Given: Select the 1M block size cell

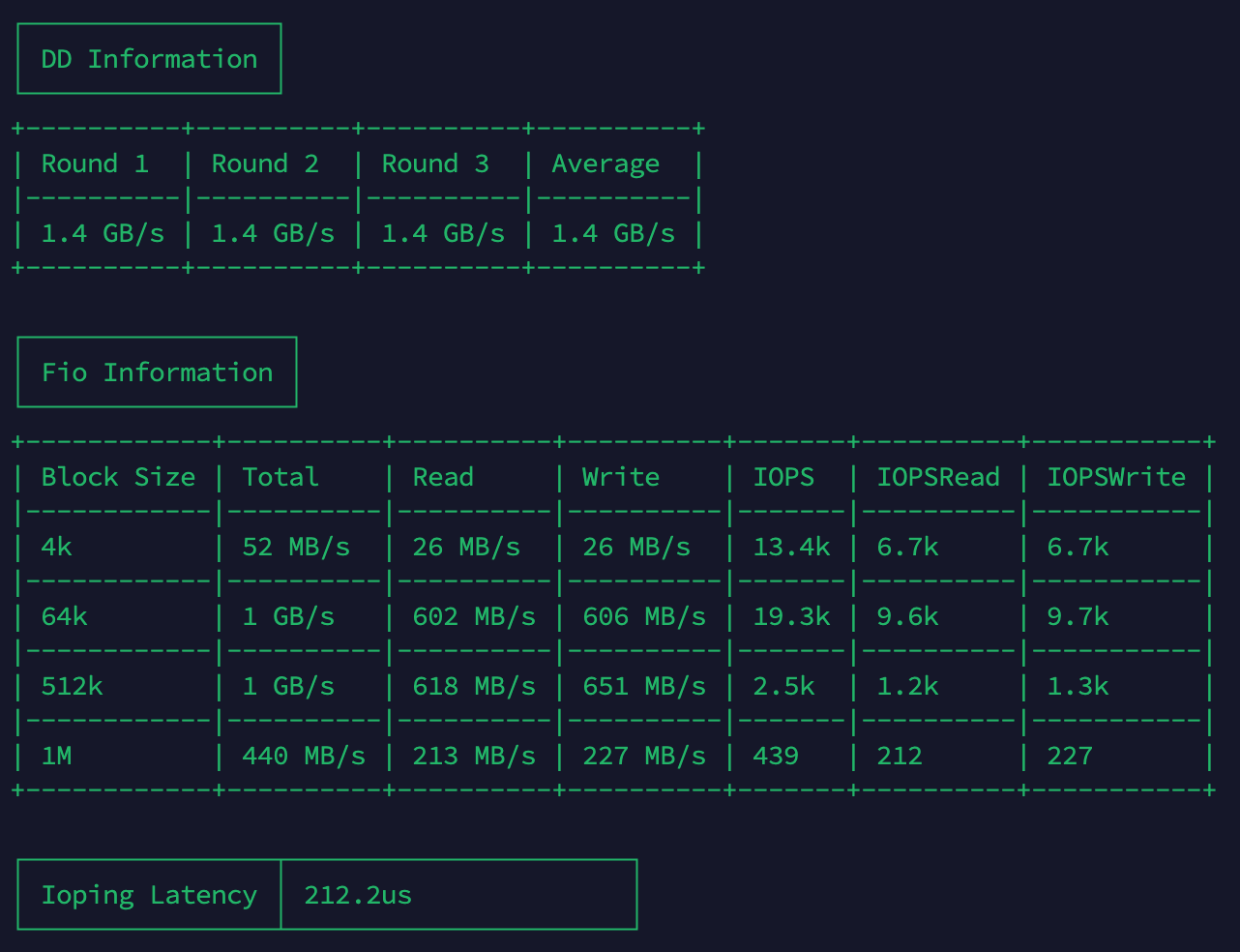Looking at the screenshot, I should [x=57, y=756].
